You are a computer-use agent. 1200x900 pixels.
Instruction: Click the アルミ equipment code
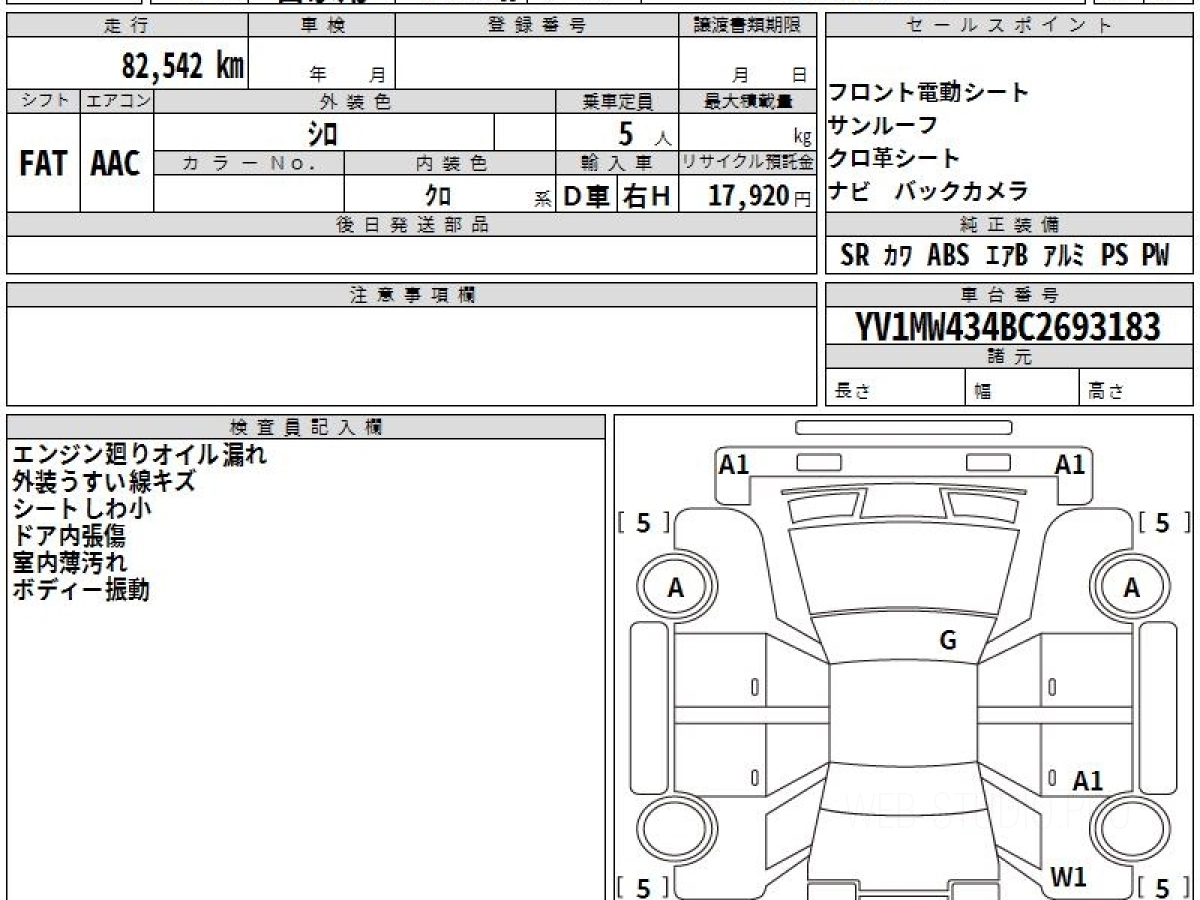(x=1064, y=255)
